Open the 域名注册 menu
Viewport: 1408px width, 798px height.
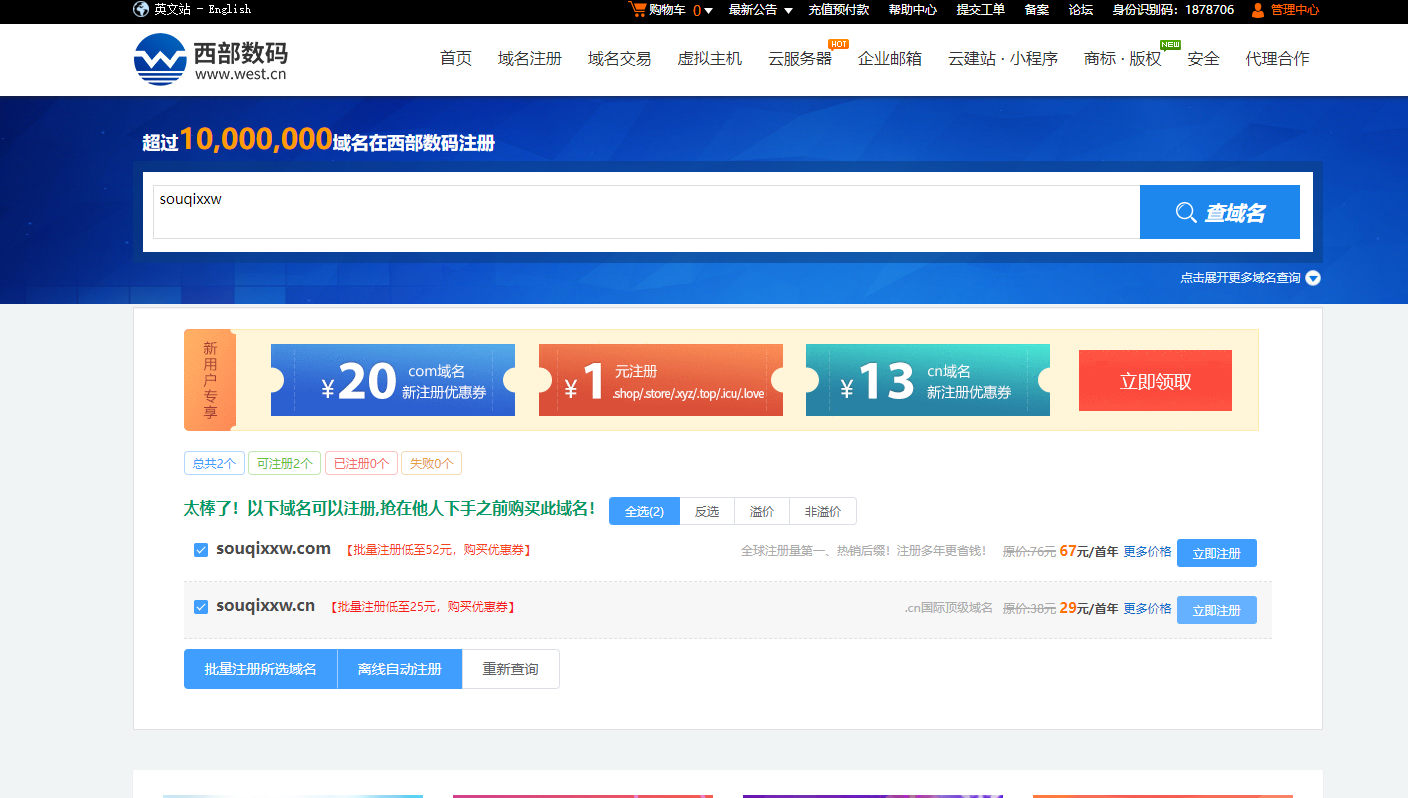530,59
